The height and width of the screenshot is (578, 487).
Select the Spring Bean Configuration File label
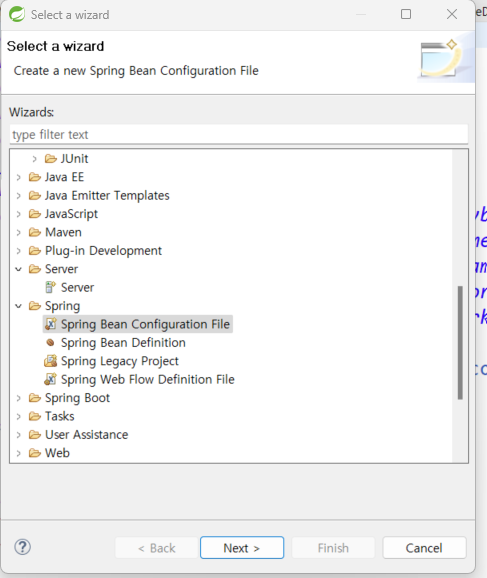coord(145,324)
